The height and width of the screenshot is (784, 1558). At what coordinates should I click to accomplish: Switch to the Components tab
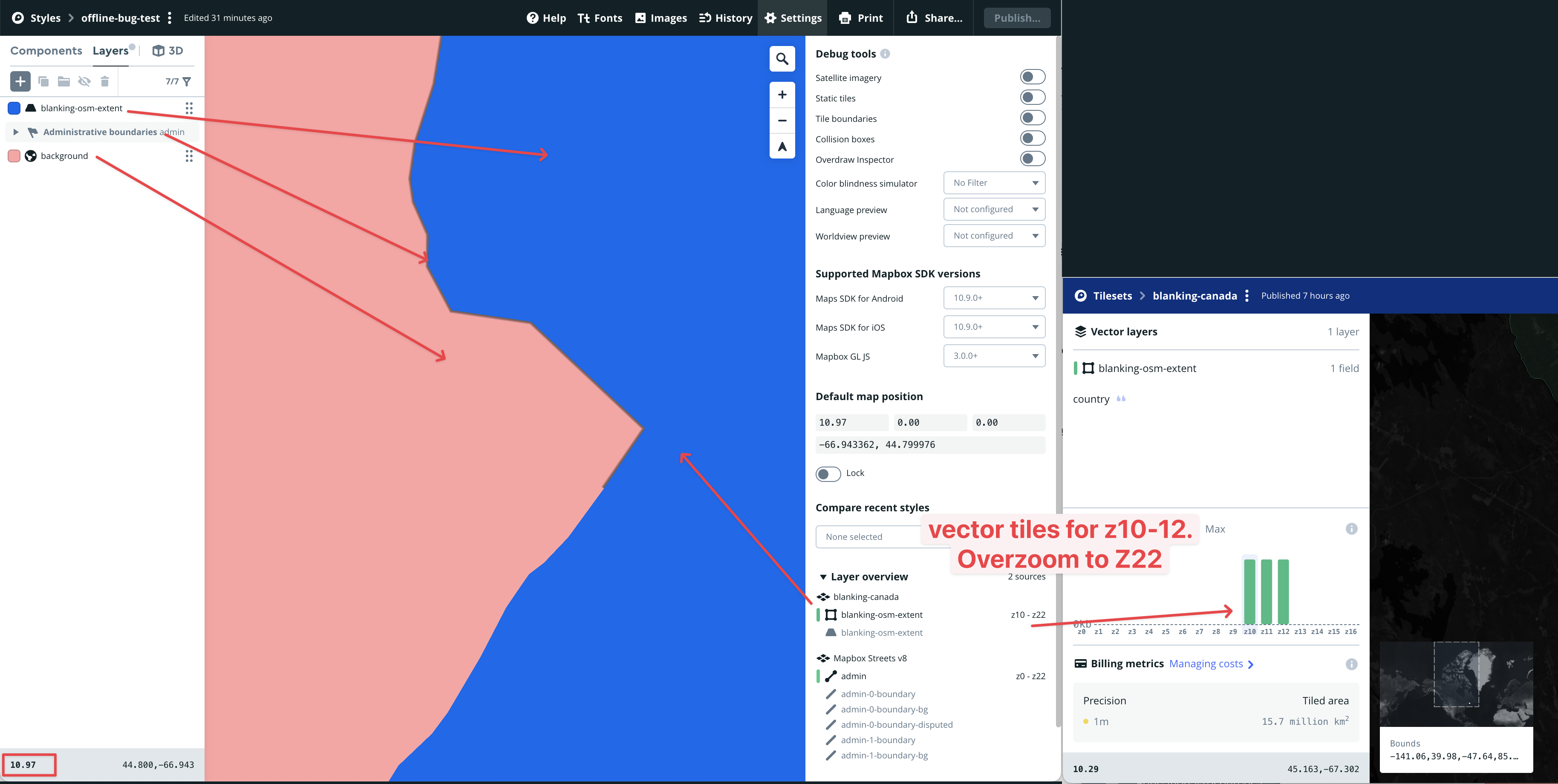[x=46, y=50]
